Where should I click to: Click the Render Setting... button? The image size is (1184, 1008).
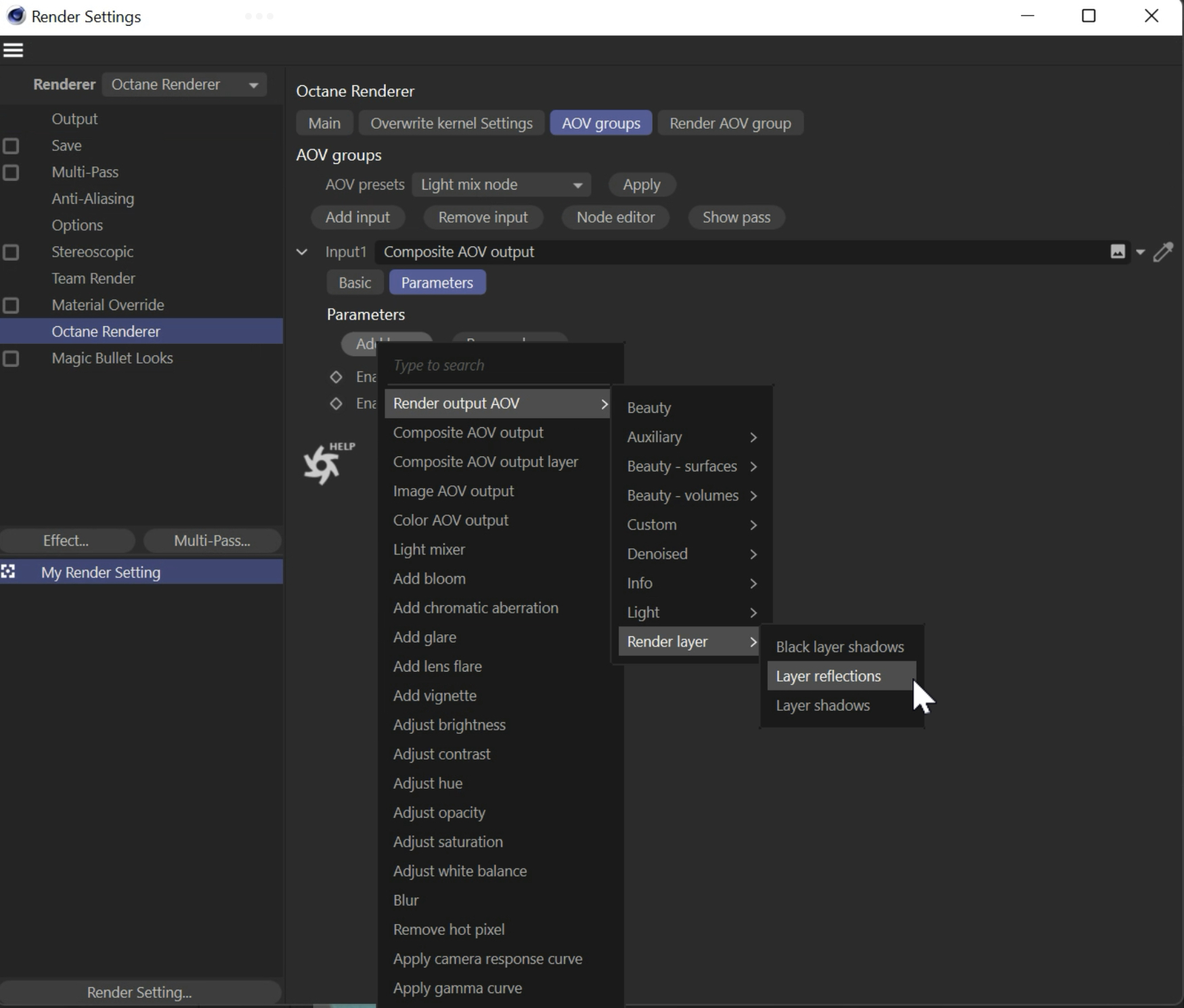click(x=139, y=992)
